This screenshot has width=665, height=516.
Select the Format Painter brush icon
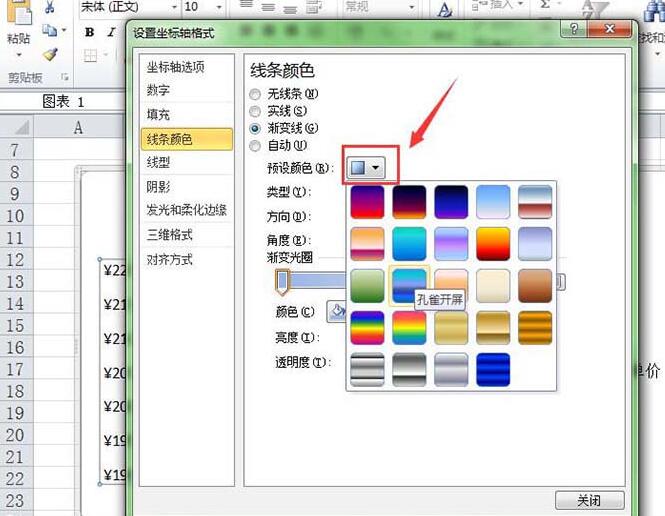[x=50, y=55]
